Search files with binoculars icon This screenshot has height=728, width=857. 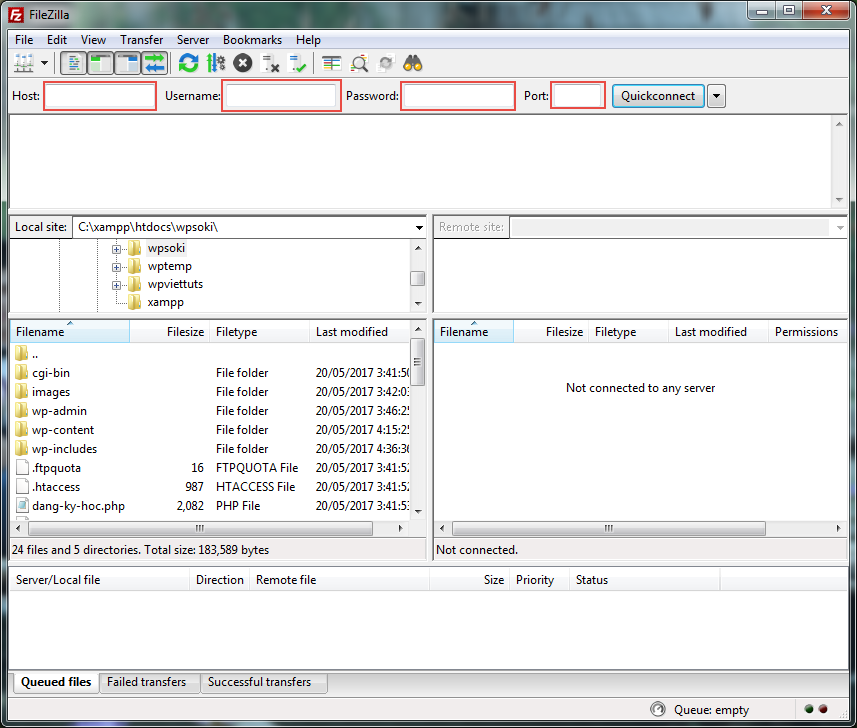coord(413,63)
